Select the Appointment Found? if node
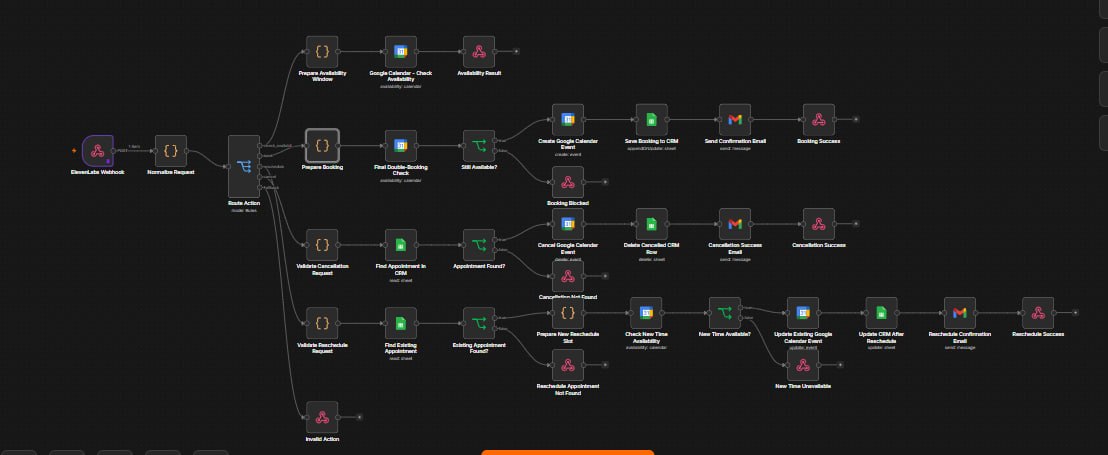The width and height of the screenshot is (1108, 455). pyautogui.click(x=479, y=244)
